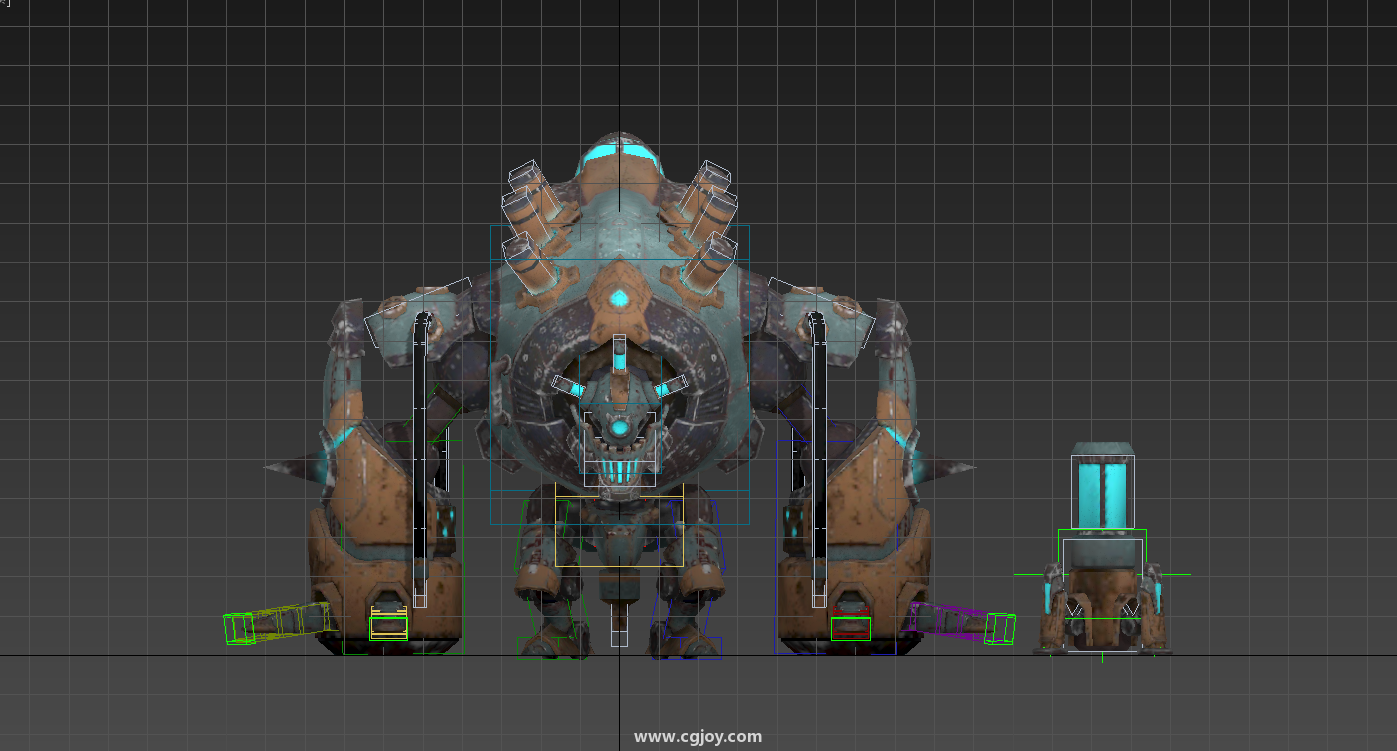
Task: Select the right black vertical tube
Action: coord(819,460)
